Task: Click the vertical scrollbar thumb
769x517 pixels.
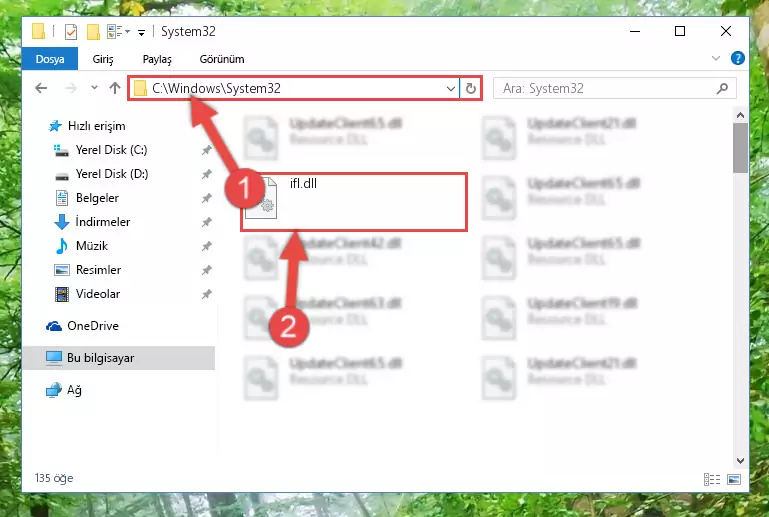Action: (x=741, y=148)
